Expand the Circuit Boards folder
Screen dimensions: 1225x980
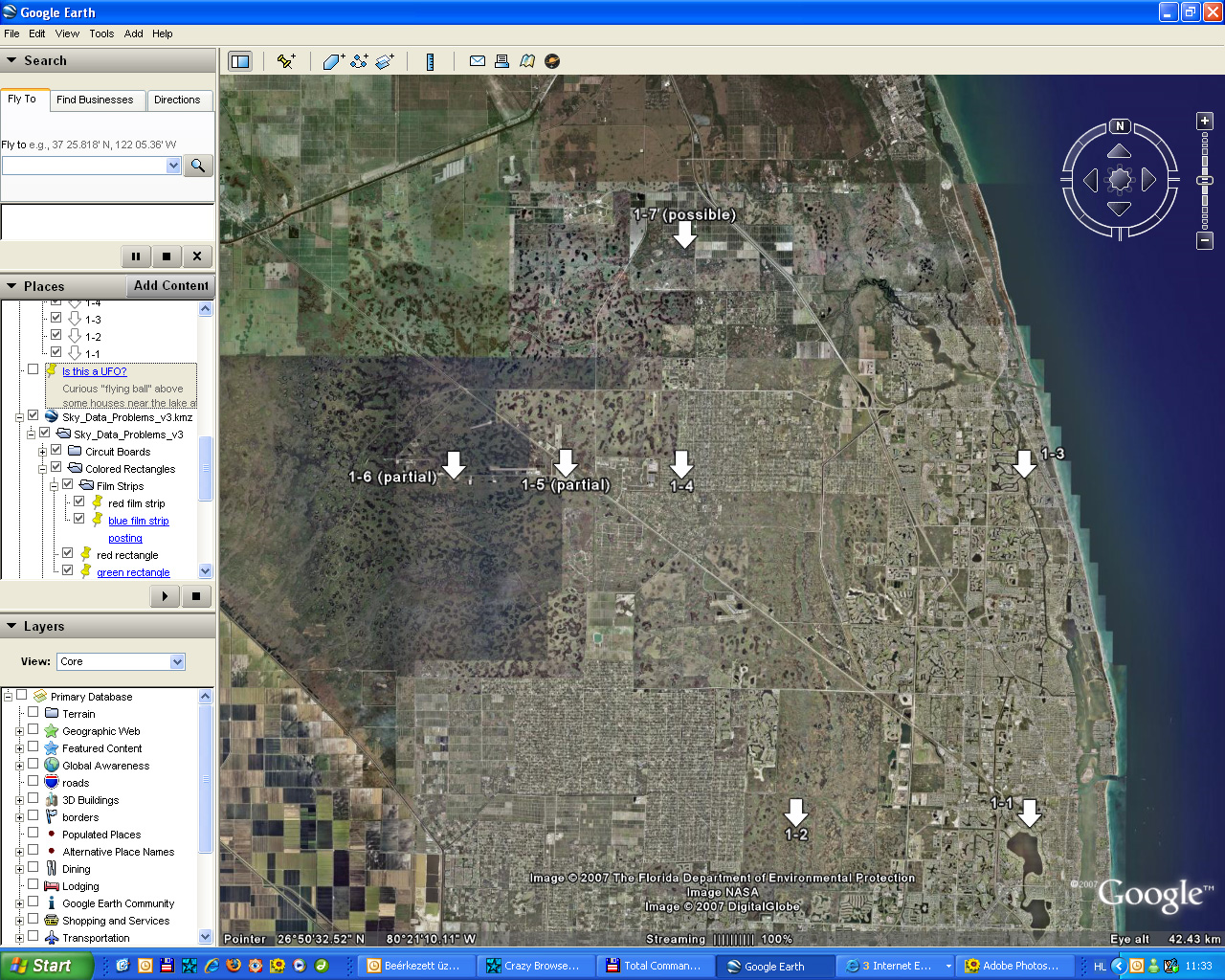pyautogui.click(x=42, y=452)
